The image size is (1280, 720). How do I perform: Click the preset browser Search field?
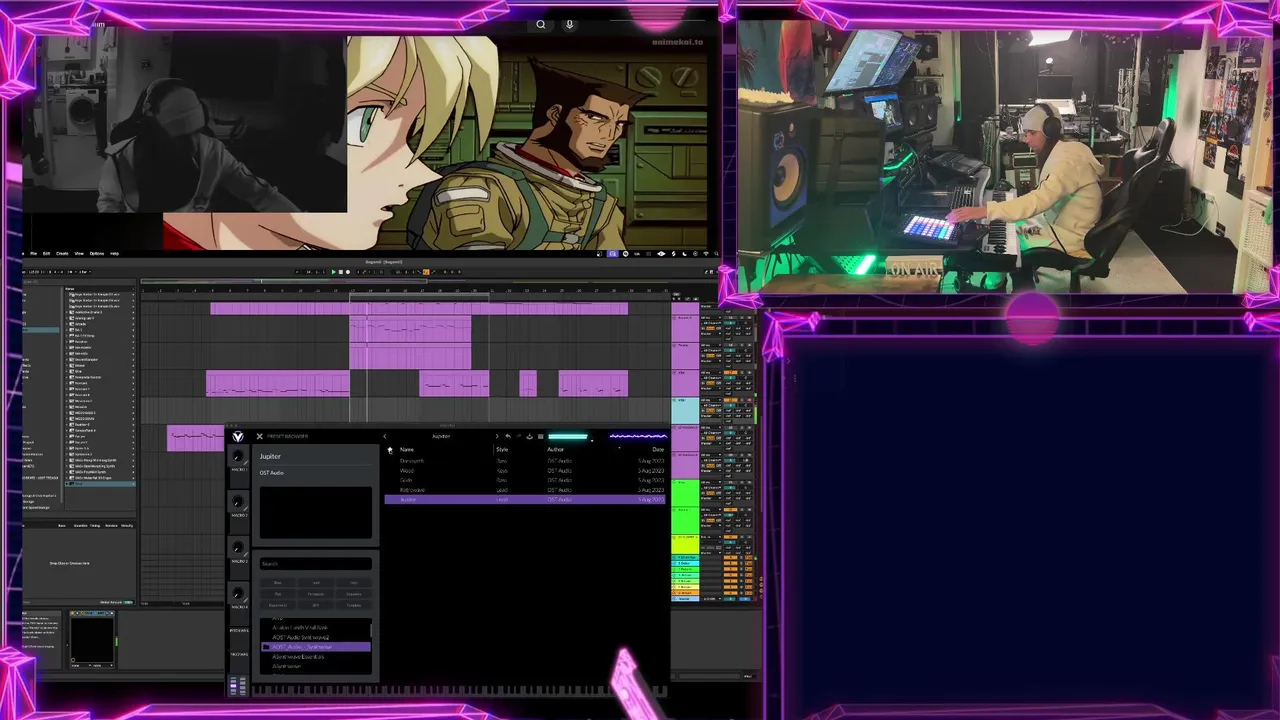coord(316,564)
